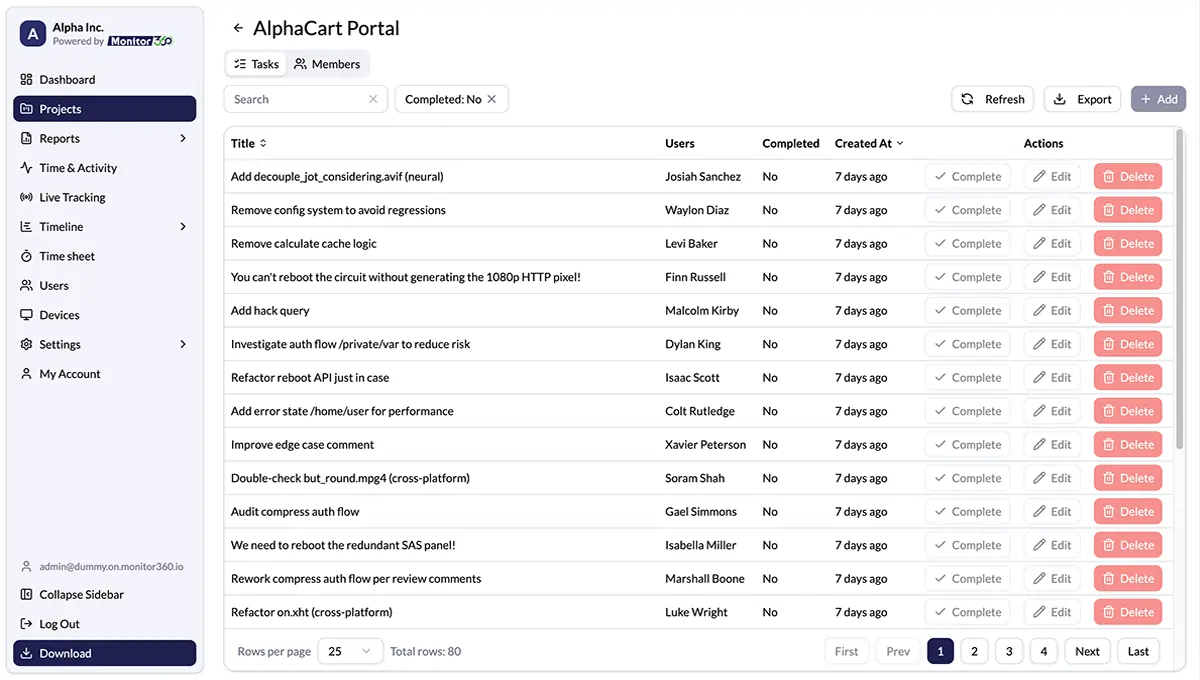The height and width of the screenshot is (680, 1200).
Task: Edit the 'Remove calculate cache logic' task
Action: coord(1051,243)
